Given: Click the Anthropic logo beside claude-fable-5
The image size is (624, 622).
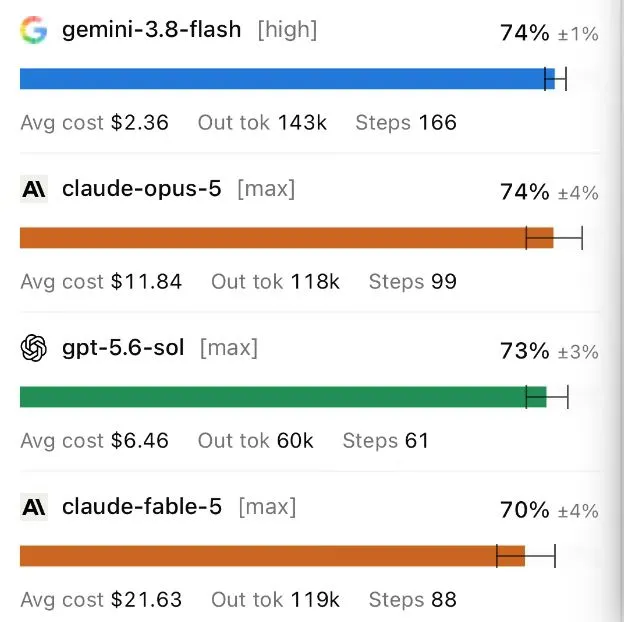Looking at the screenshot, I should click(x=34, y=507).
